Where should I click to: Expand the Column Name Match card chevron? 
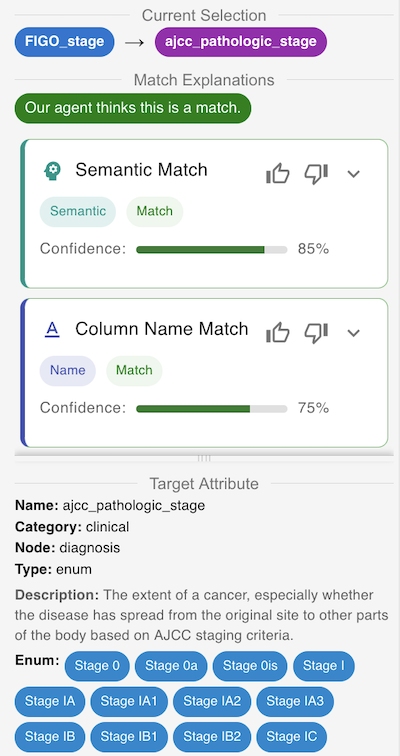point(354,333)
